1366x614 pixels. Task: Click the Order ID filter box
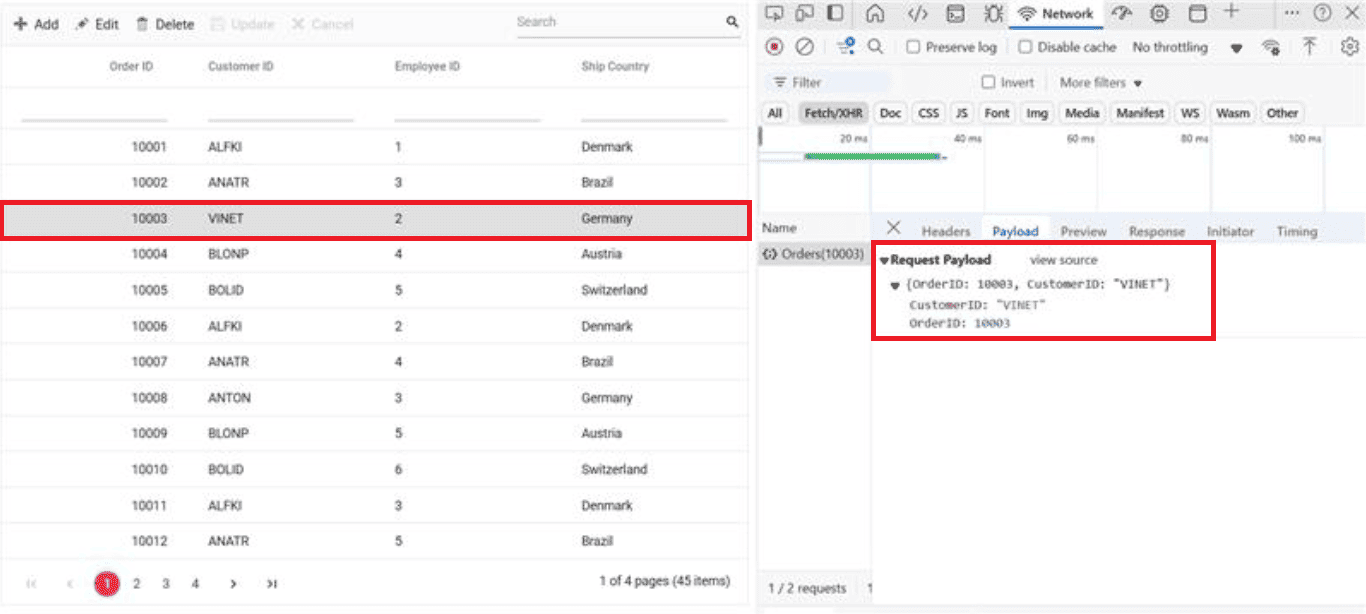click(94, 107)
